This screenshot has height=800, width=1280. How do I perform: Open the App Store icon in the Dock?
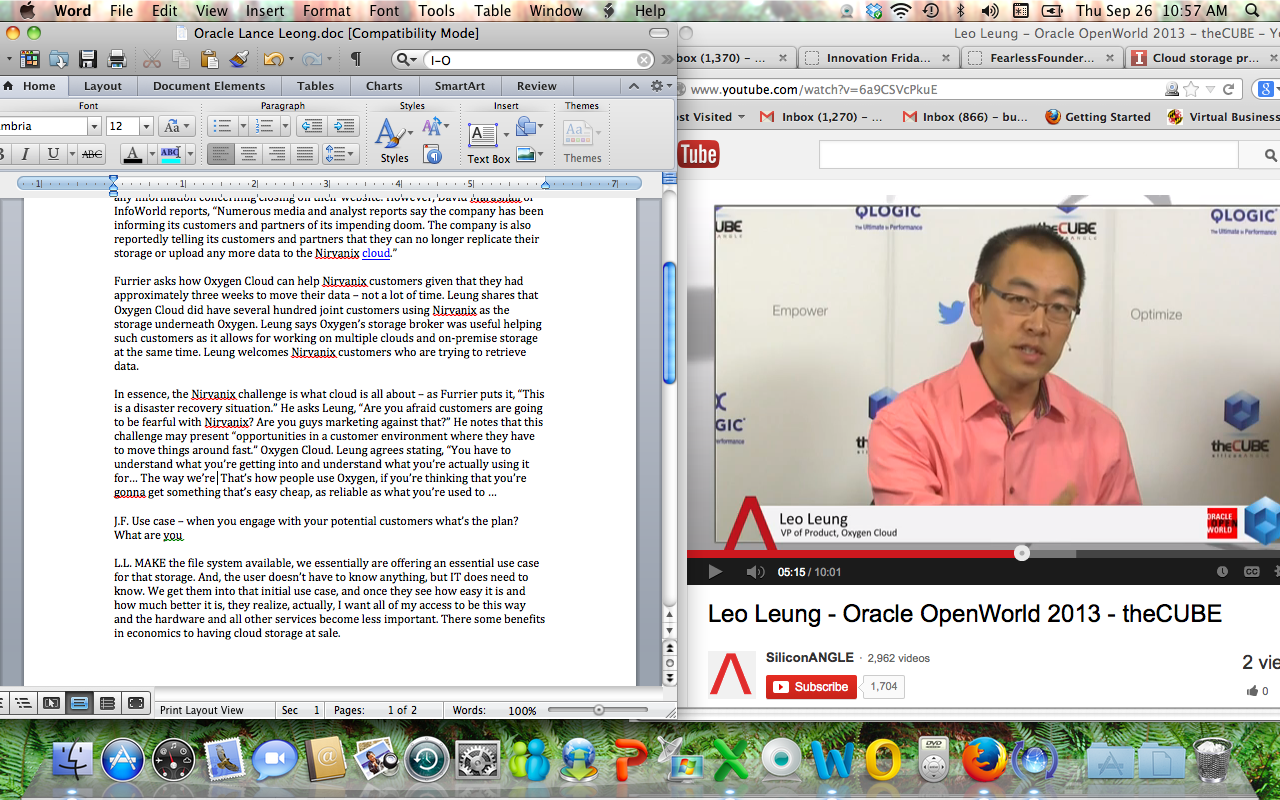122,759
